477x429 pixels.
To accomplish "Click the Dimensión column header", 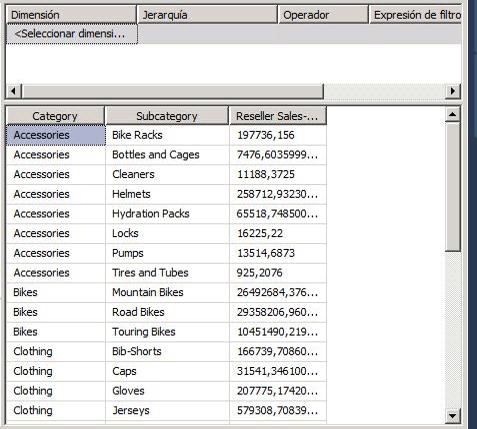I will pos(71,15).
